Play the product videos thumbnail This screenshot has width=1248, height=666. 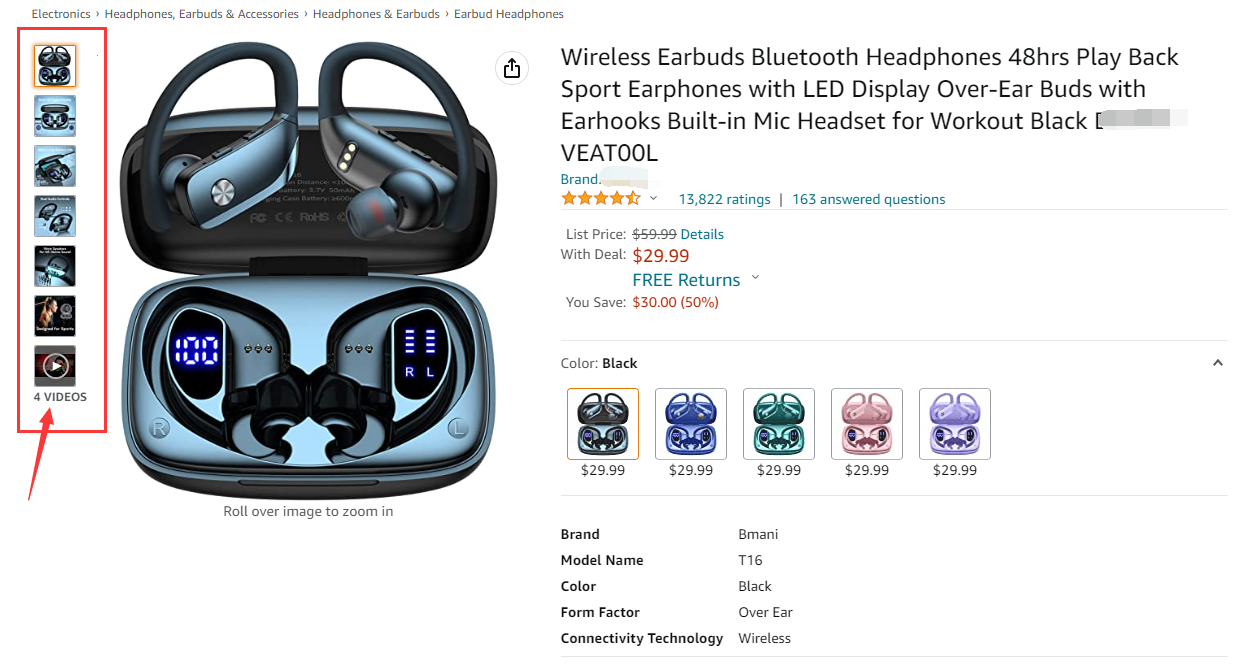55,366
